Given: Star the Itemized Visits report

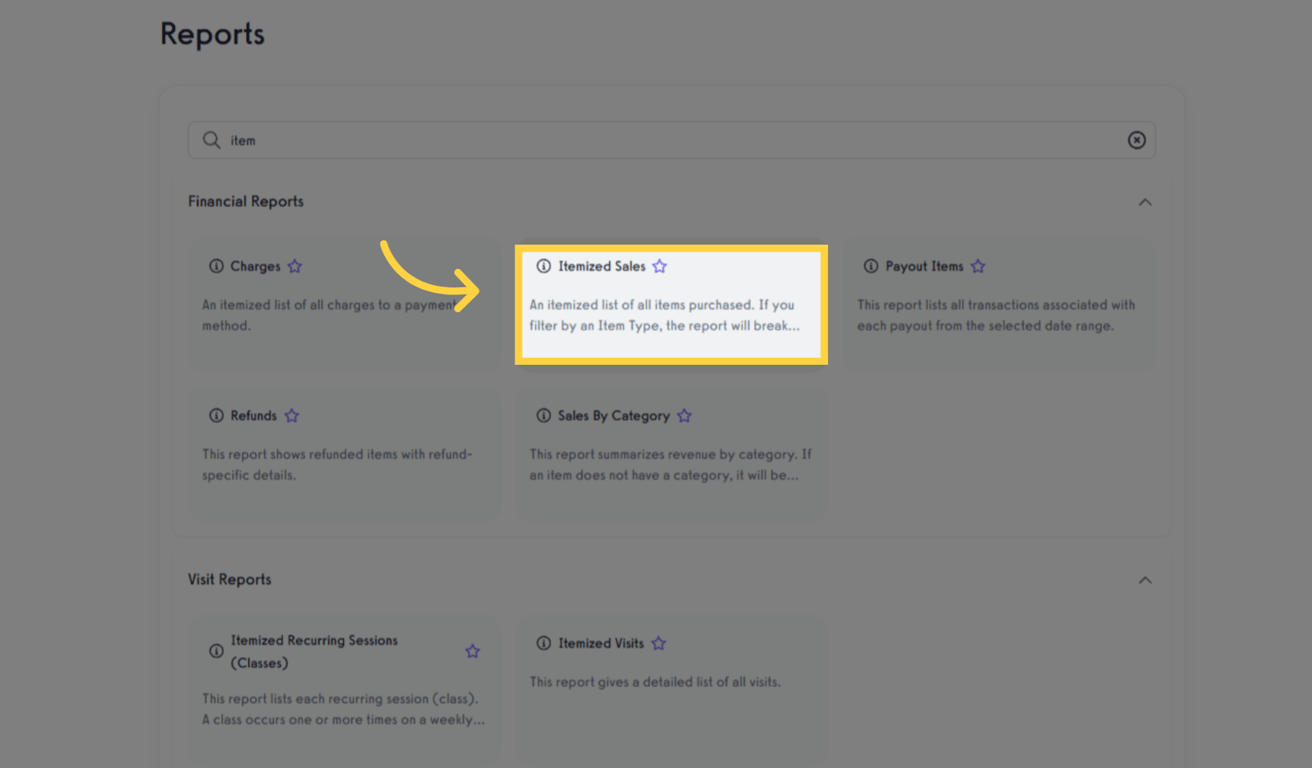Looking at the screenshot, I should tap(658, 643).
